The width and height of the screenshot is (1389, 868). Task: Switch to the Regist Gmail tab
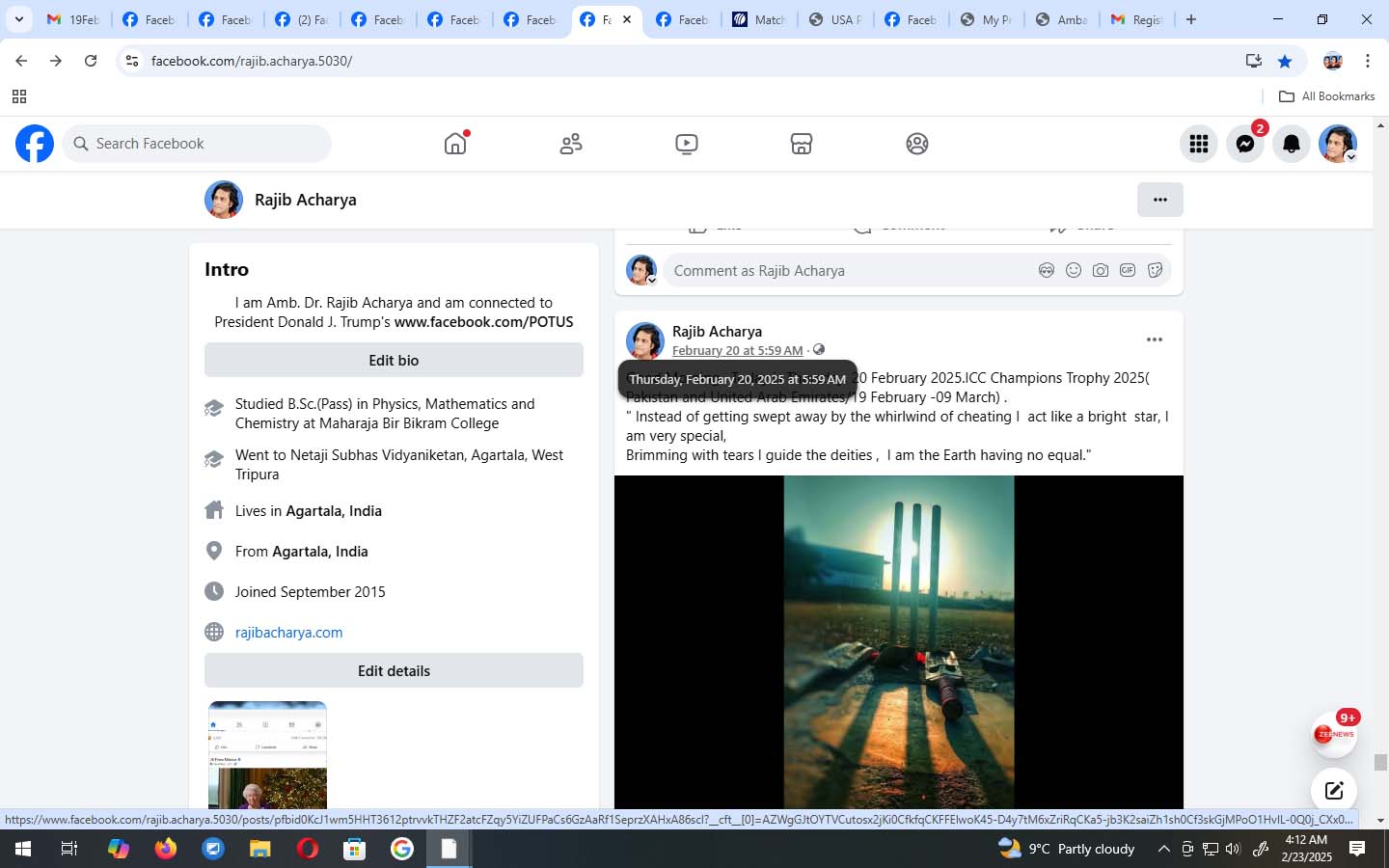[1137, 19]
